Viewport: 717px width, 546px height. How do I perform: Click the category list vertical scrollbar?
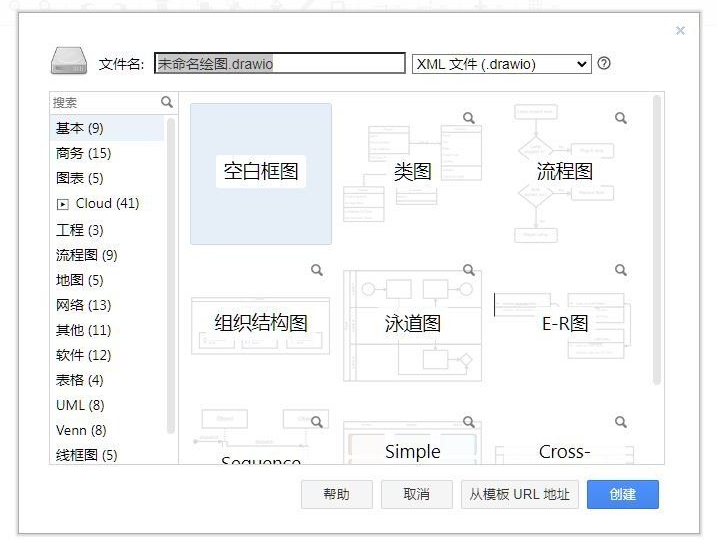pyautogui.click(x=171, y=275)
